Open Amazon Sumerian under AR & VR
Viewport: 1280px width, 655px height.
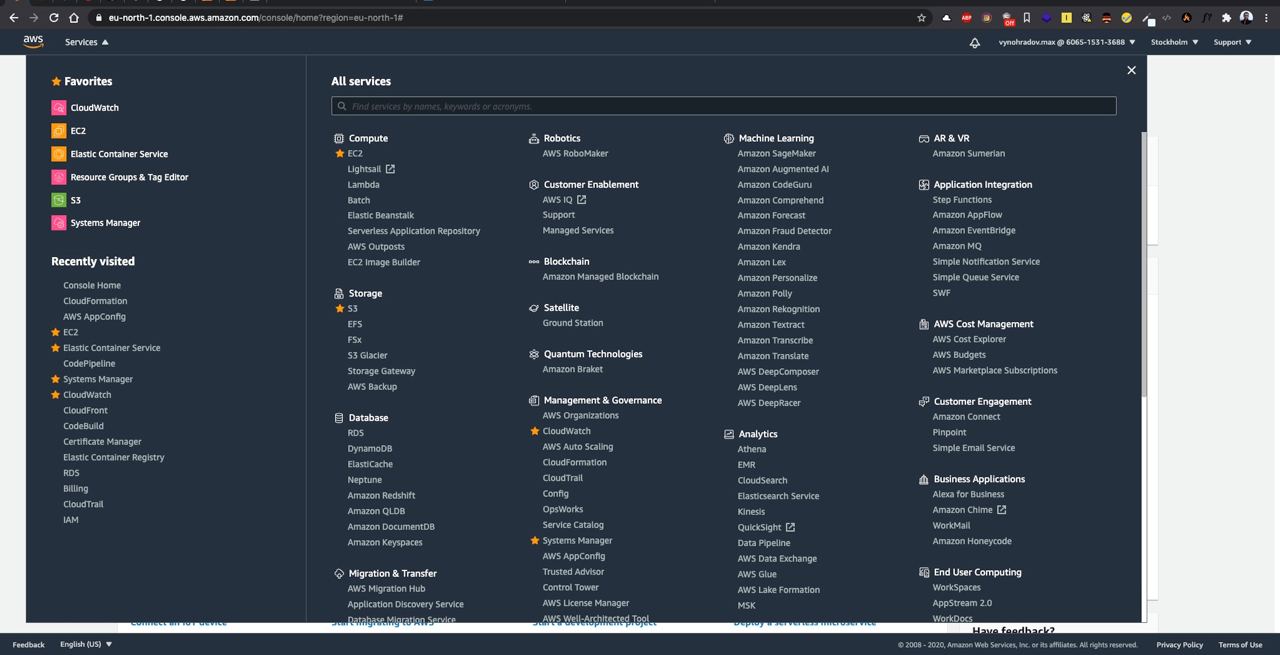(968, 154)
